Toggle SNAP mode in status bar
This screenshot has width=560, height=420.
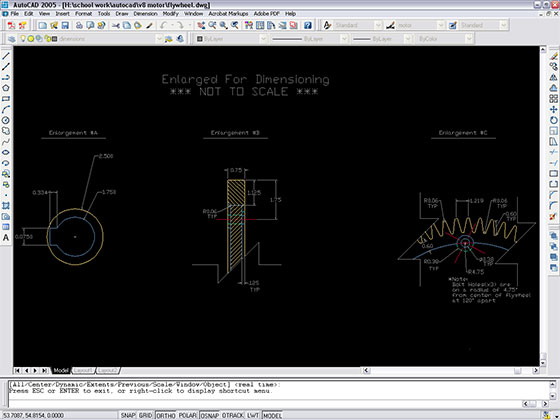(x=128, y=415)
